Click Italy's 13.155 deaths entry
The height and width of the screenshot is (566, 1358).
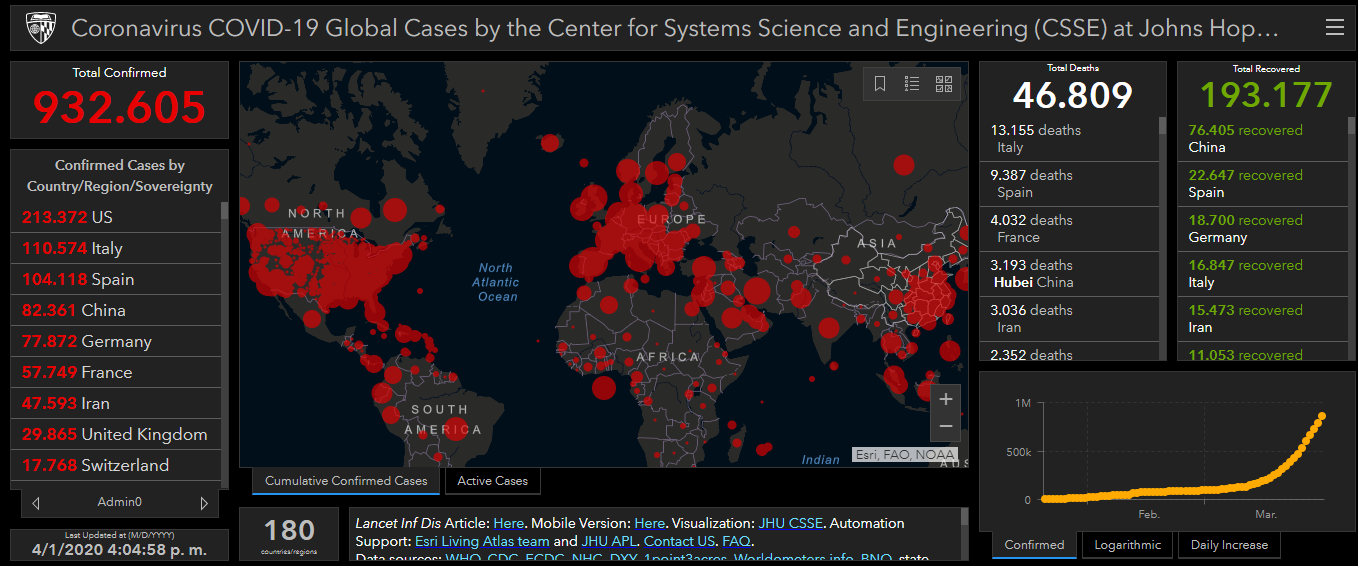1069,139
